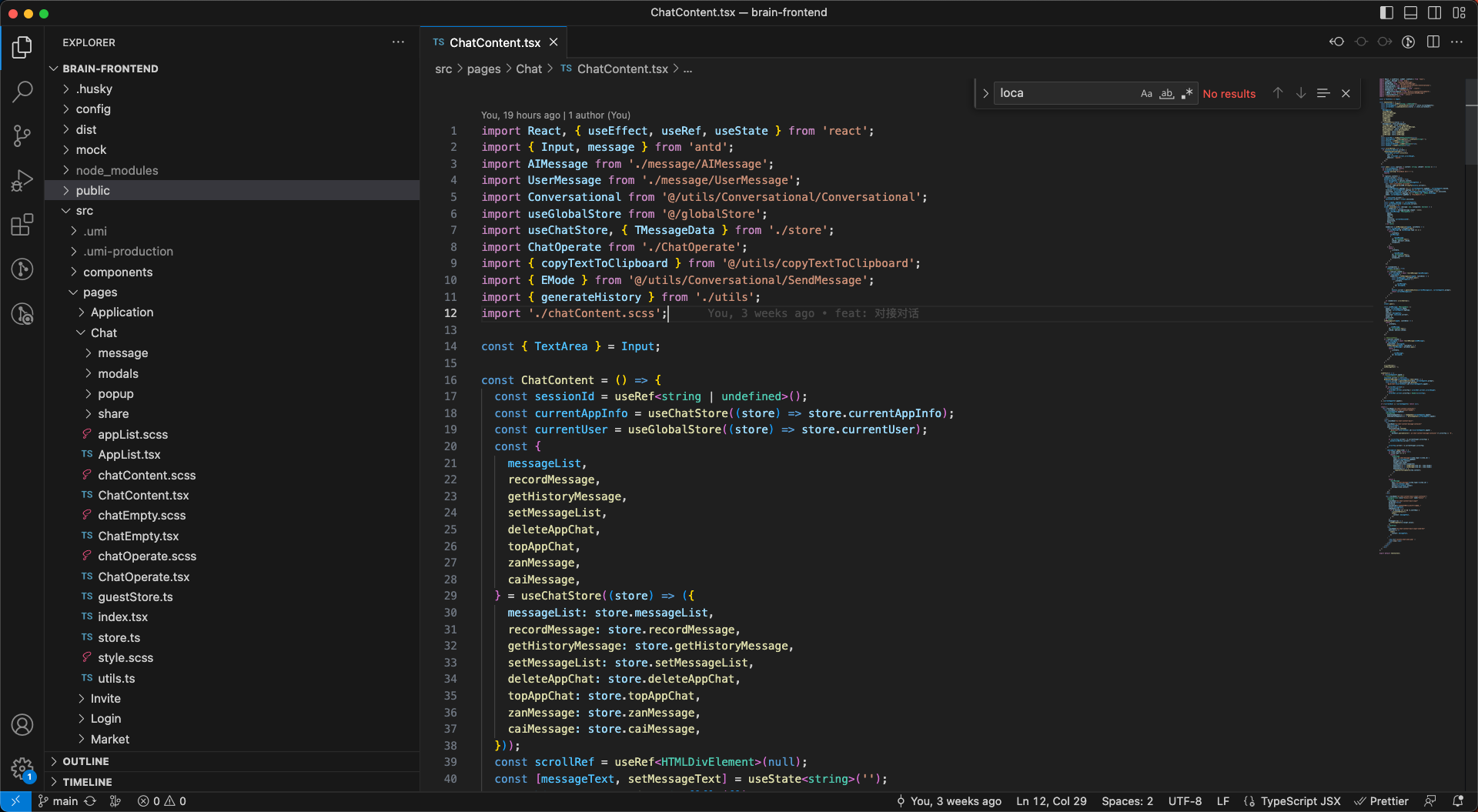
Task: Click 'src' in the breadcrumb
Action: (x=443, y=69)
